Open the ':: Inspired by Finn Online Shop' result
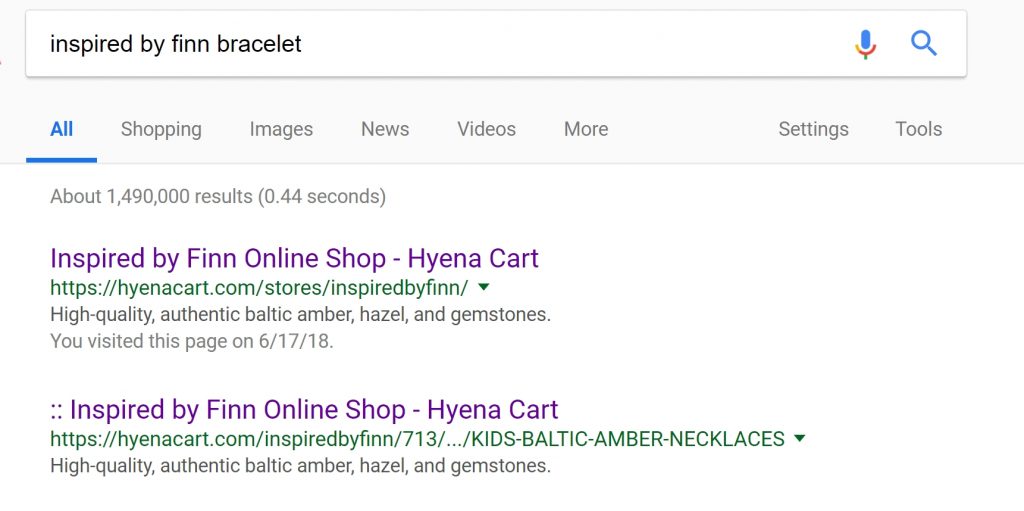 tap(304, 410)
